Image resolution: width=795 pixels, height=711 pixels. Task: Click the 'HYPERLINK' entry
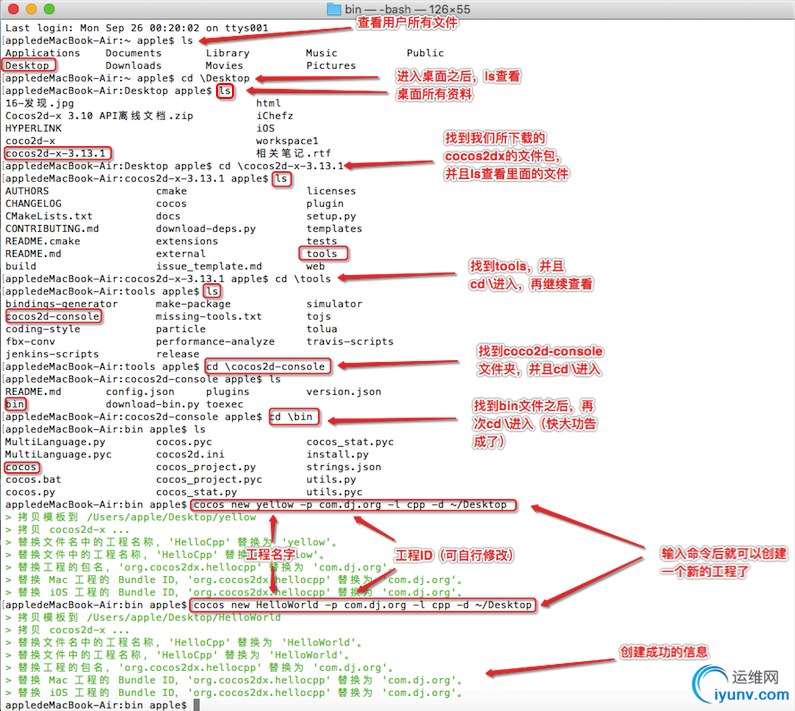(x=33, y=129)
